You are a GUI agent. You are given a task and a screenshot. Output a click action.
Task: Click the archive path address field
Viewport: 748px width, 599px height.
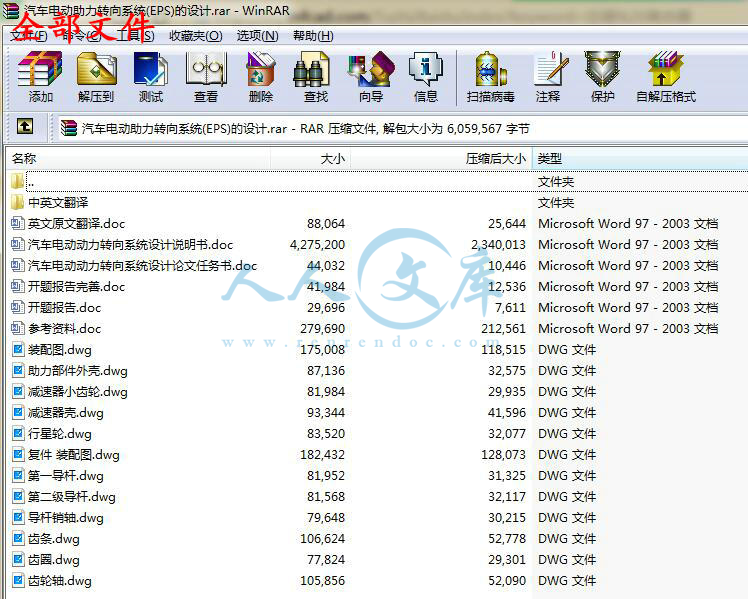pyautogui.click(x=403, y=128)
